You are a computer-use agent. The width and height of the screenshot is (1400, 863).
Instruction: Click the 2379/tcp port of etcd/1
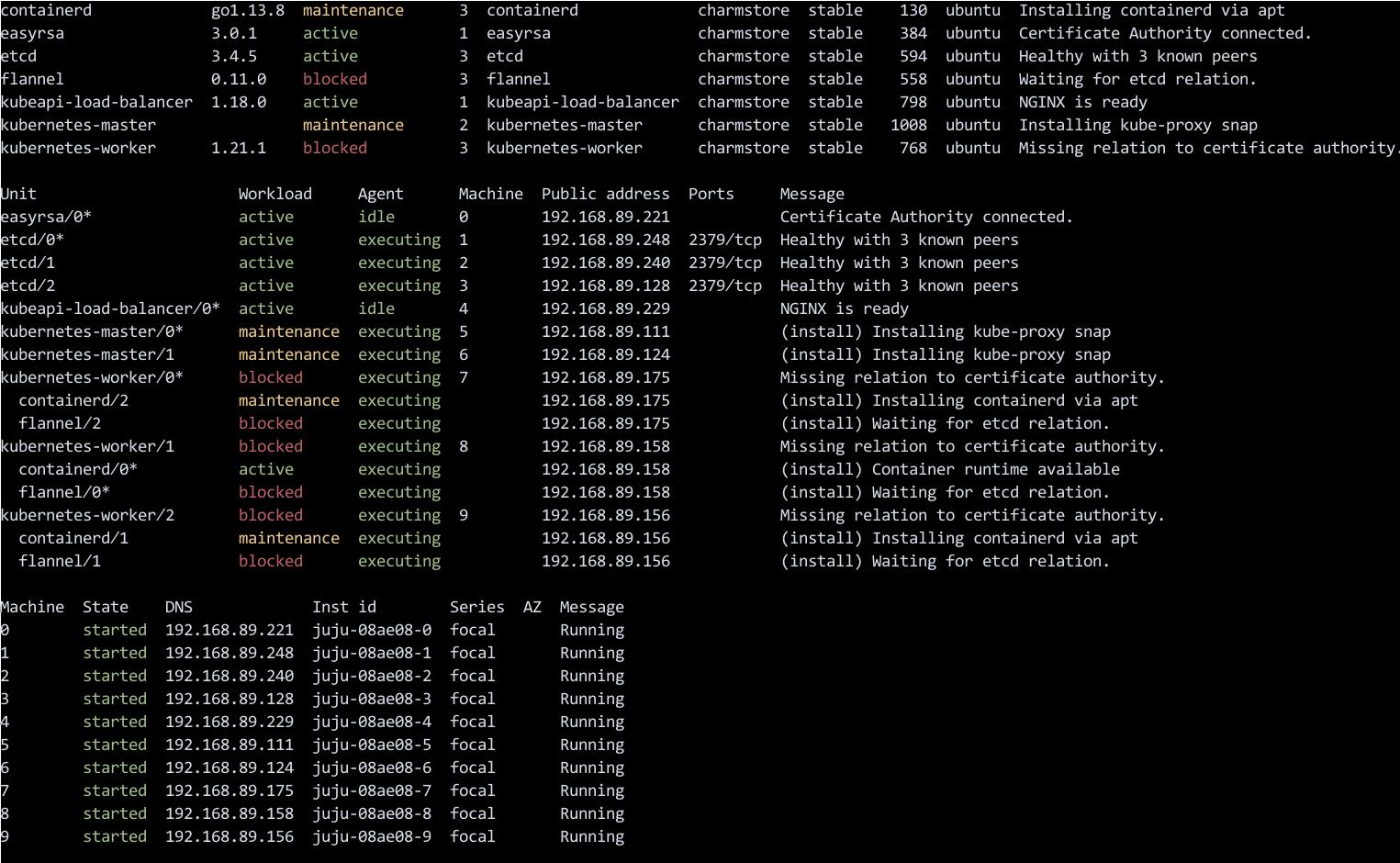tap(725, 263)
